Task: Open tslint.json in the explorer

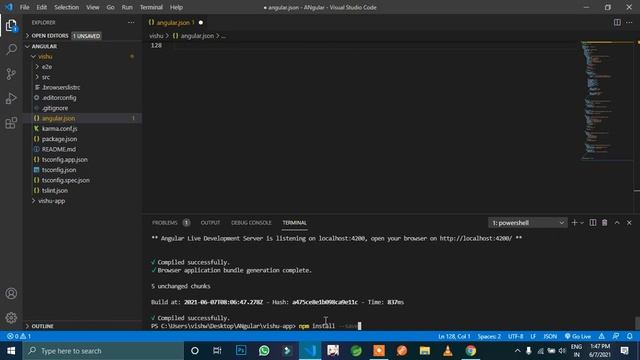Action: pyautogui.click(x=55, y=191)
